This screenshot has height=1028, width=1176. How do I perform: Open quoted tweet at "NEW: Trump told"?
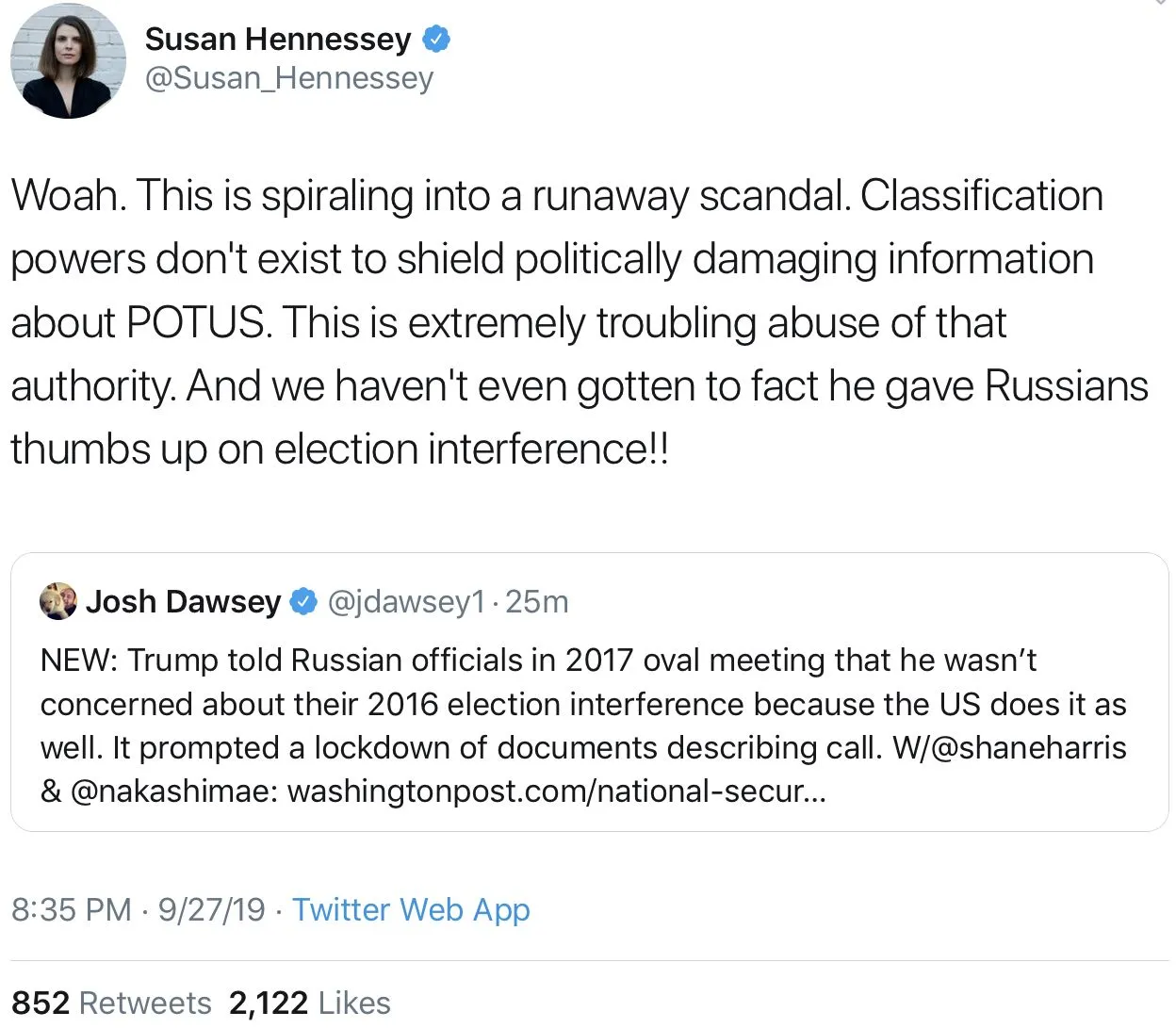click(x=537, y=703)
